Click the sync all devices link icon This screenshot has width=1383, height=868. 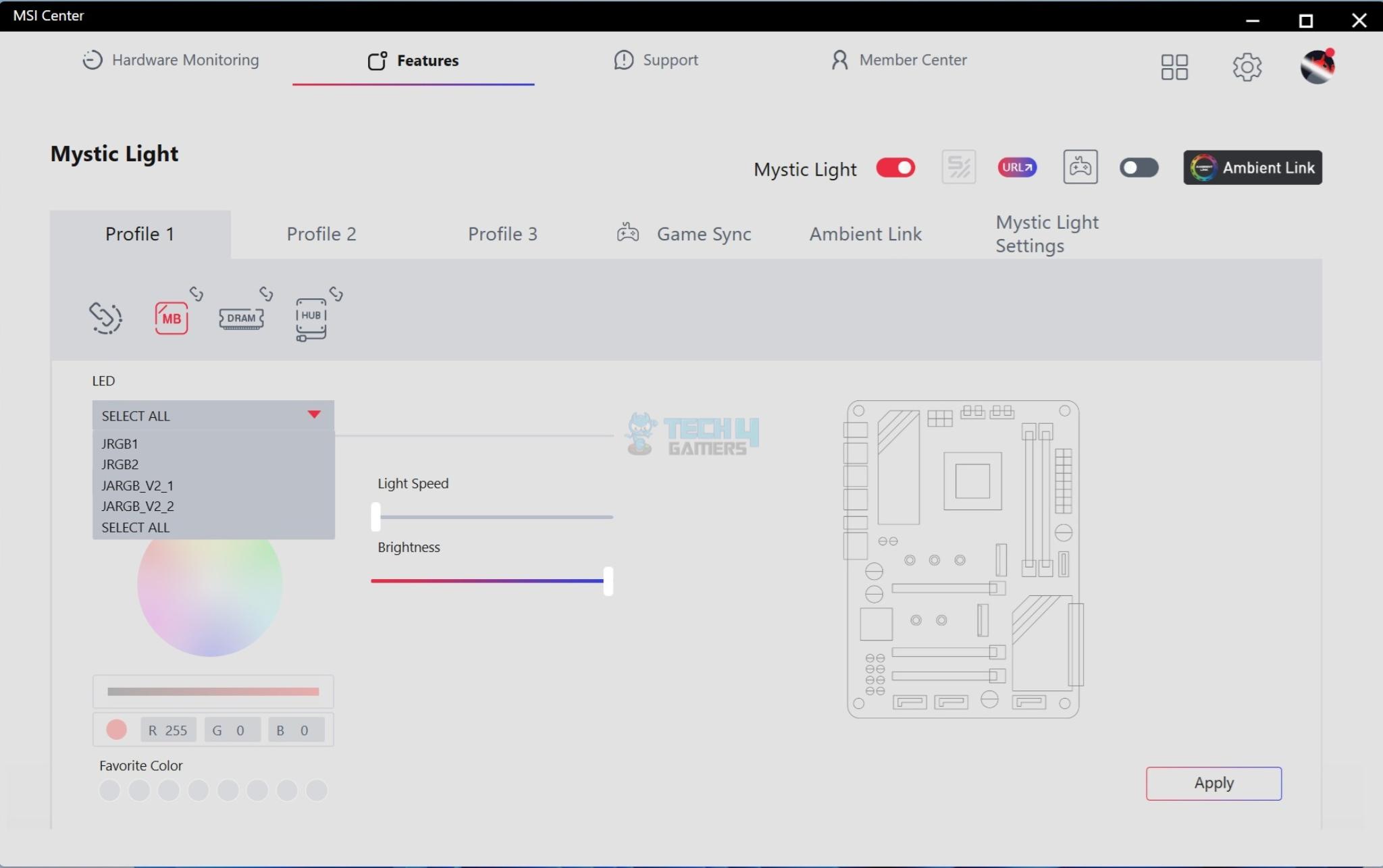(x=105, y=318)
